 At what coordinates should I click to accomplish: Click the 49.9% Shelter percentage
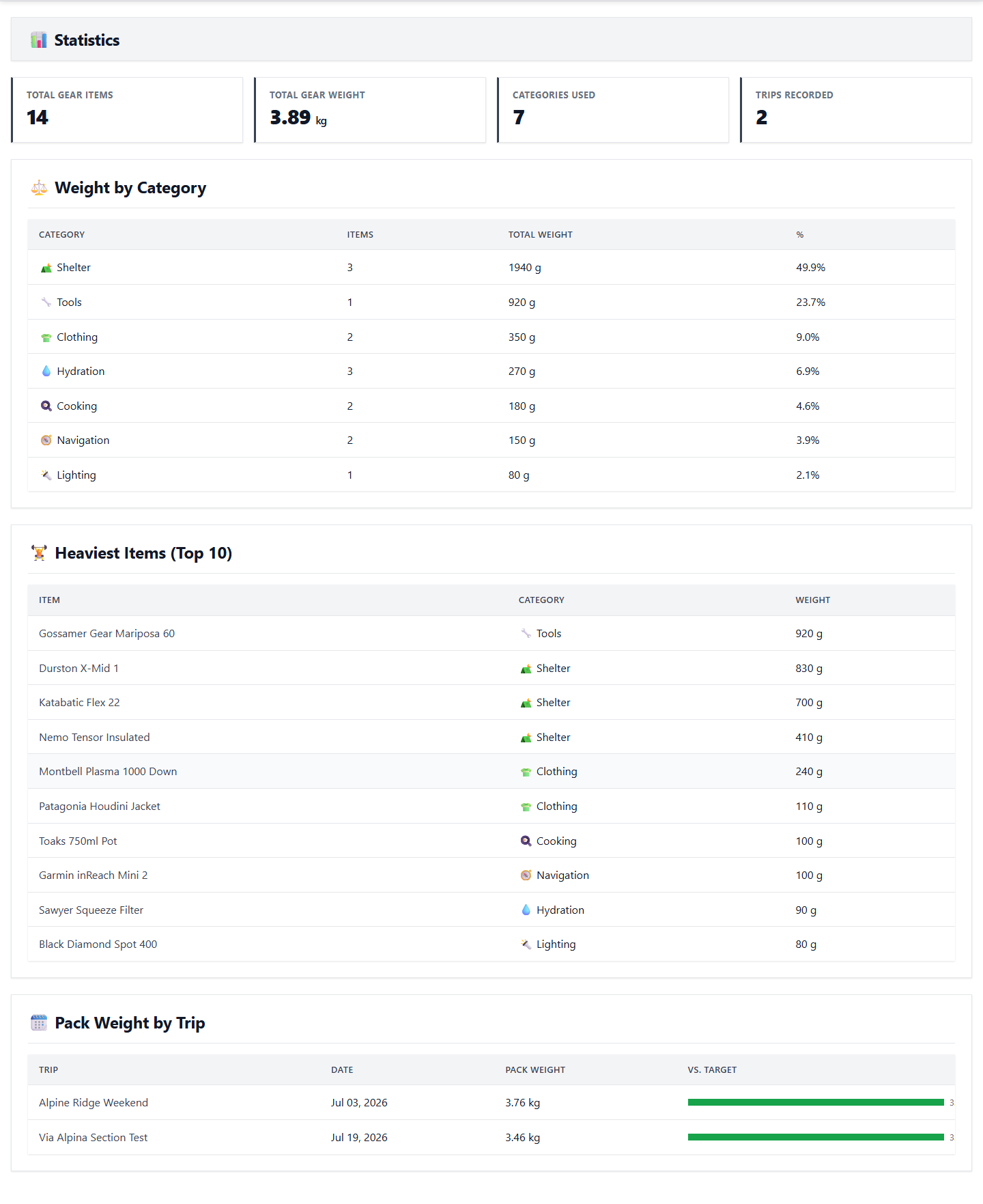click(x=810, y=268)
